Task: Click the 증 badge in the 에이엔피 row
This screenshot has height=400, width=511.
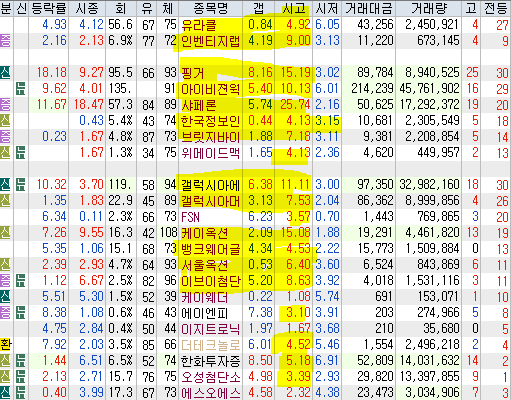Action: pyautogui.click(x=5, y=313)
